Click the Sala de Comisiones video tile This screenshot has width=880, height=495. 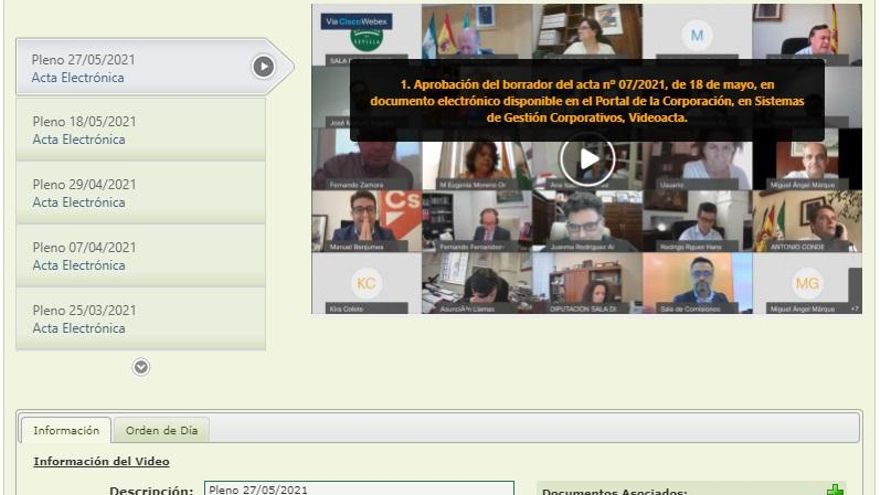[x=697, y=283]
